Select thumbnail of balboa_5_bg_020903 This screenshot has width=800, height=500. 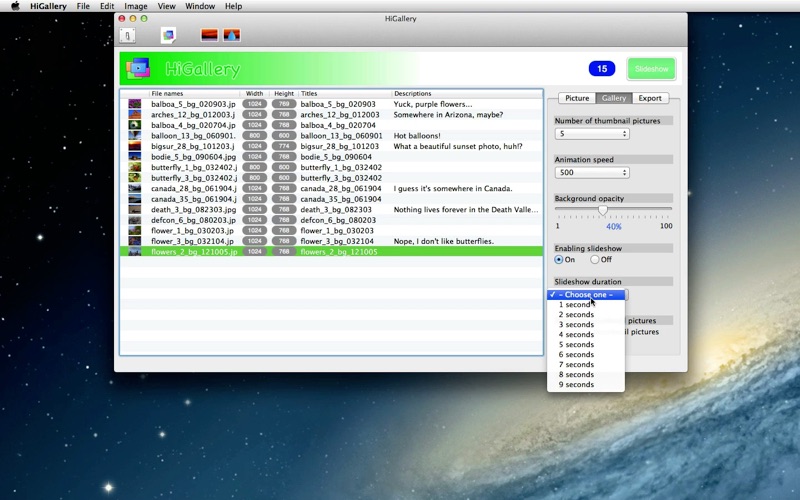(135, 104)
